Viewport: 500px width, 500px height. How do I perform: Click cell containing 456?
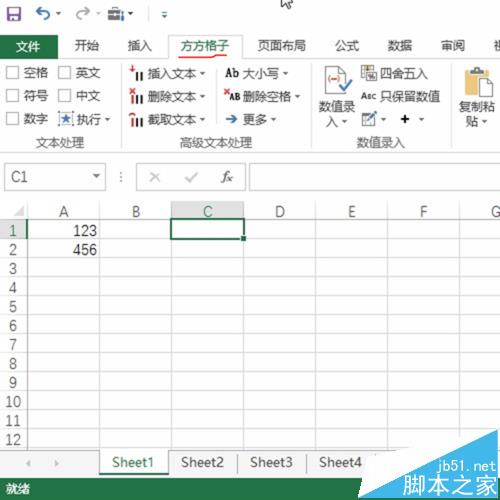coord(63,250)
